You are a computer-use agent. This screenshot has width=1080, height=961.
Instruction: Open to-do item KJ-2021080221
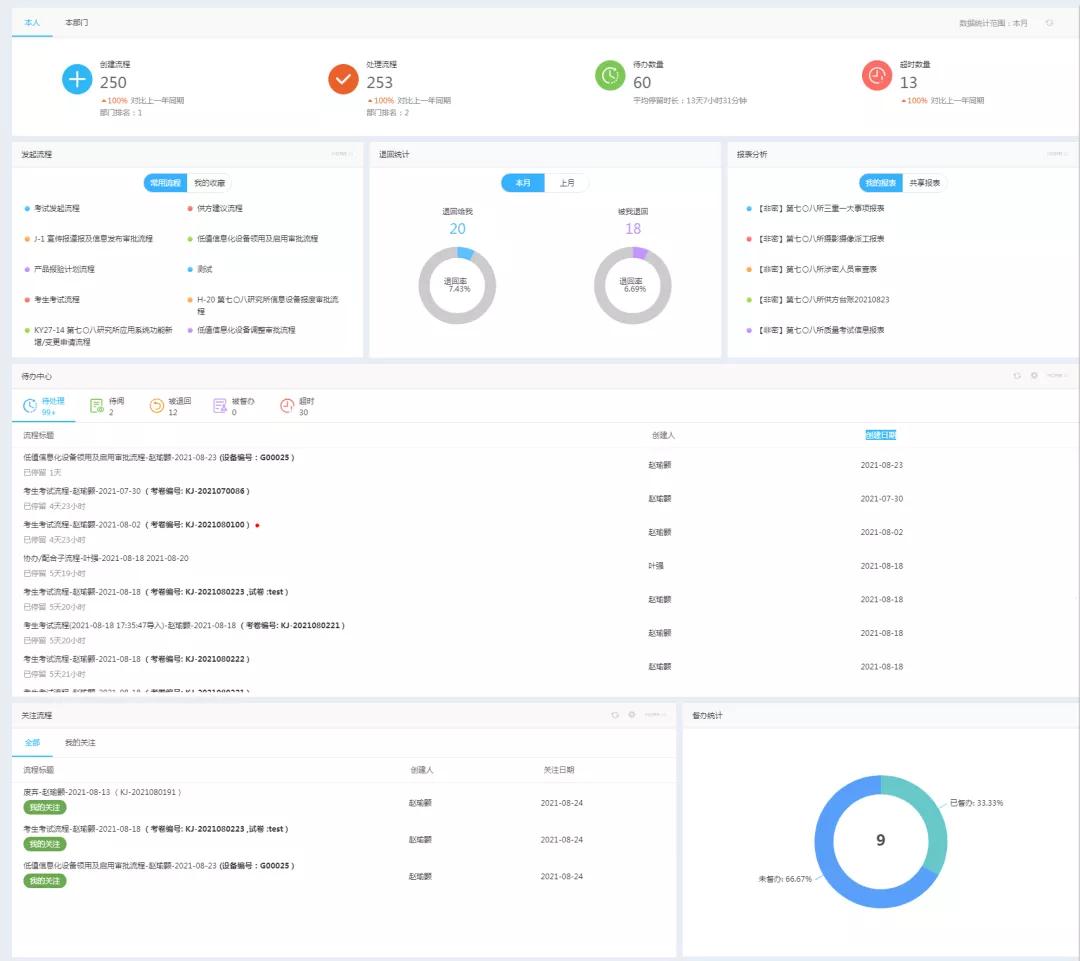click(x=184, y=626)
